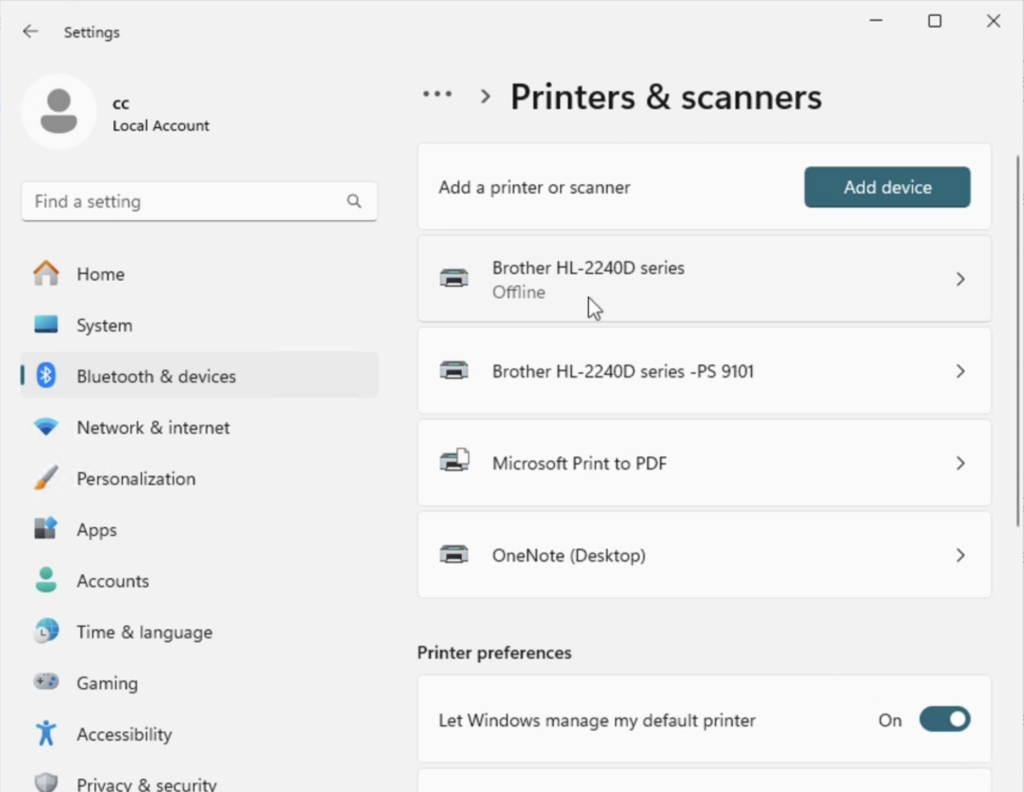Expand the OneNote (Desktop) chevron
This screenshot has height=792, width=1024.
coord(960,555)
